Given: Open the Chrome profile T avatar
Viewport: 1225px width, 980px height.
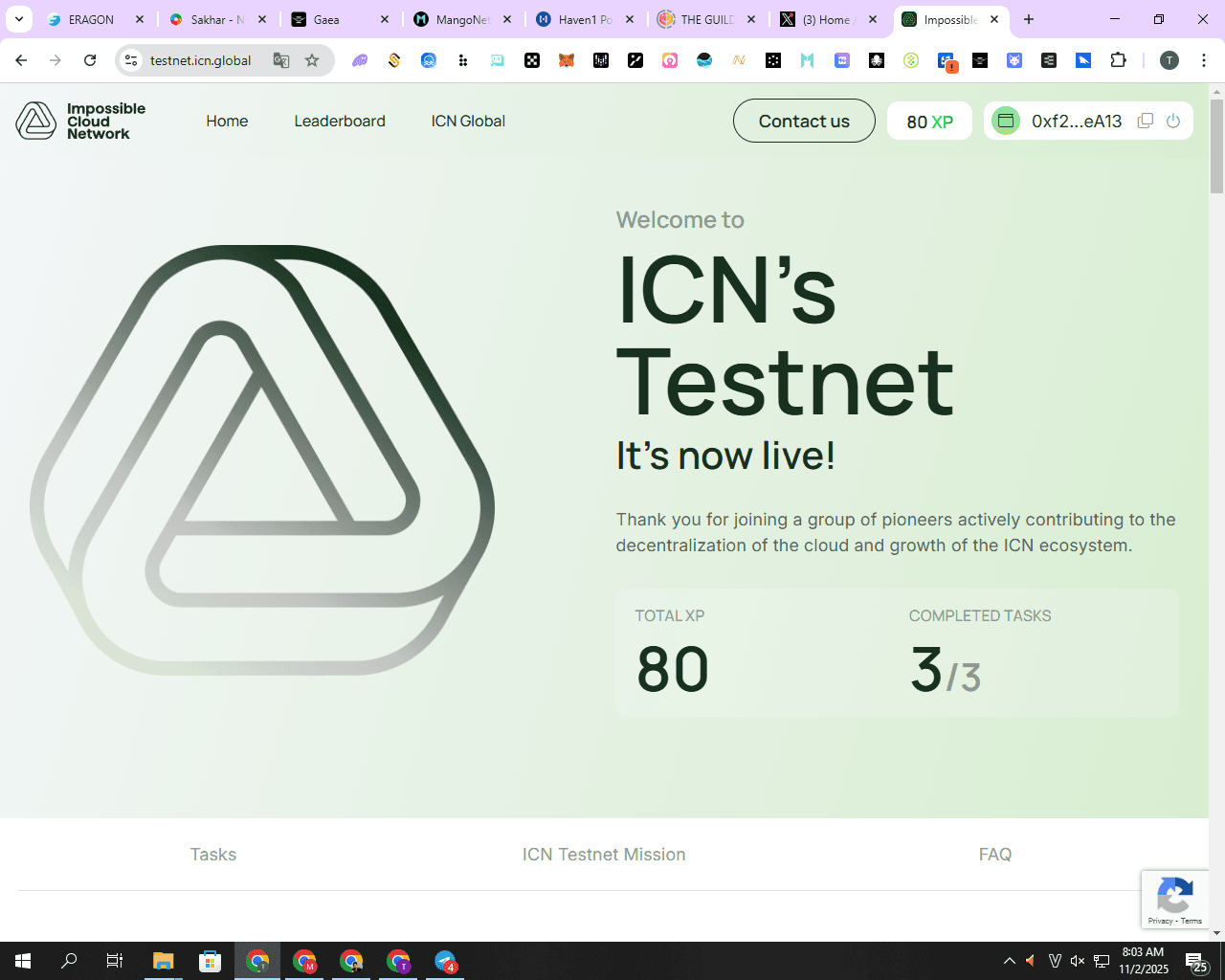Looking at the screenshot, I should [1169, 60].
